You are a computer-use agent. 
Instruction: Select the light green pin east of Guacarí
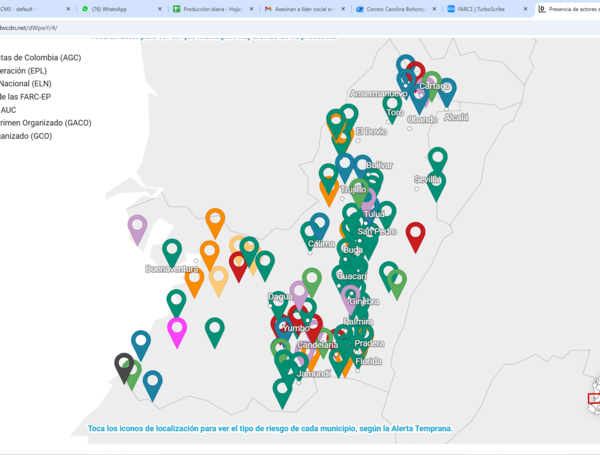click(397, 282)
